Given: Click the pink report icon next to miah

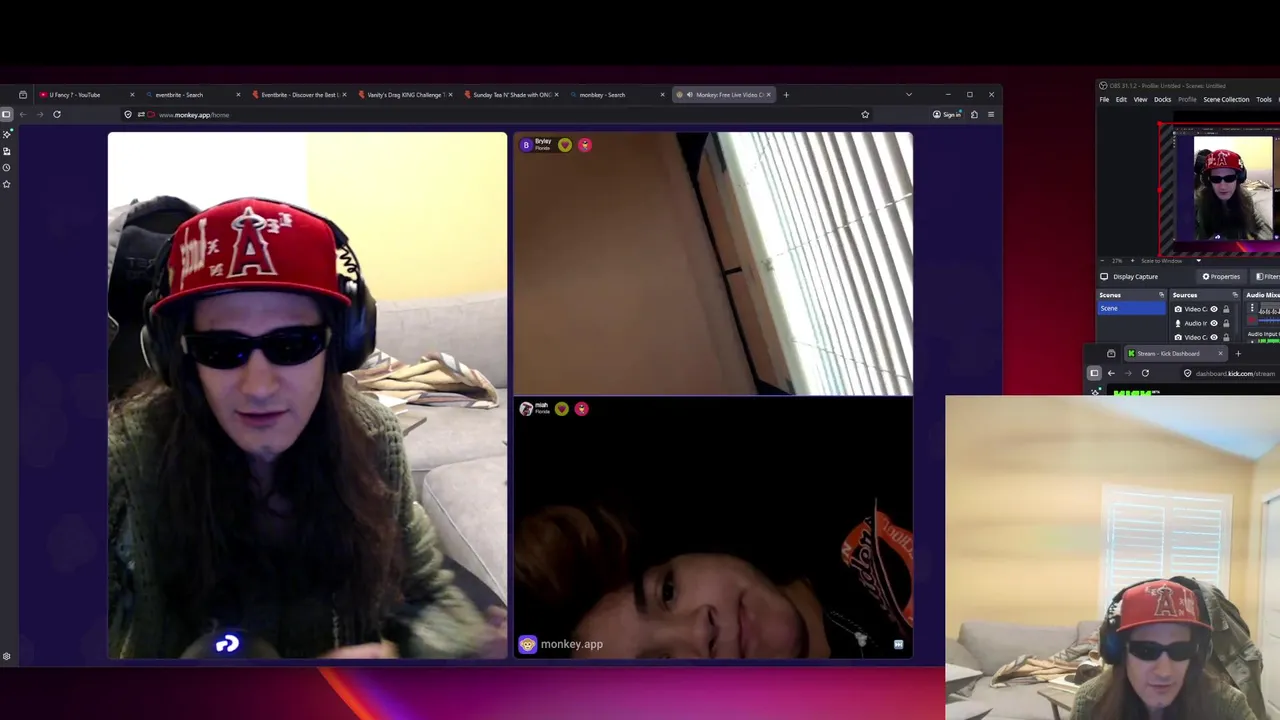Looking at the screenshot, I should tap(581, 409).
